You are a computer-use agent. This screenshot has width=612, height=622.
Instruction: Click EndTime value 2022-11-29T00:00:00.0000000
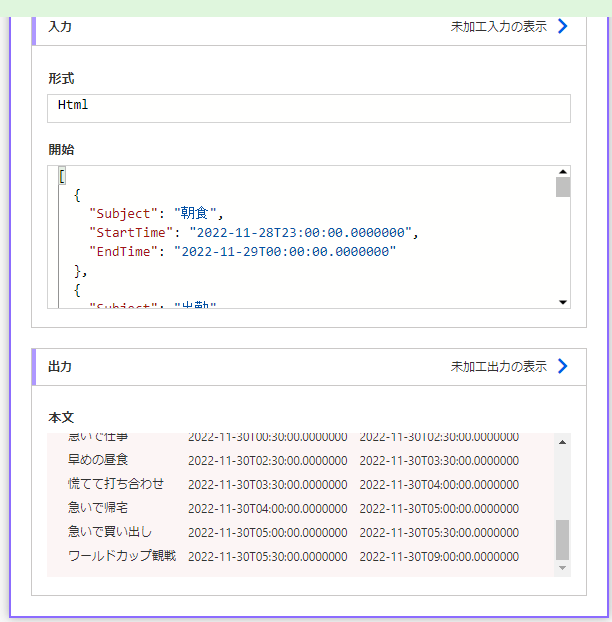tap(285, 251)
